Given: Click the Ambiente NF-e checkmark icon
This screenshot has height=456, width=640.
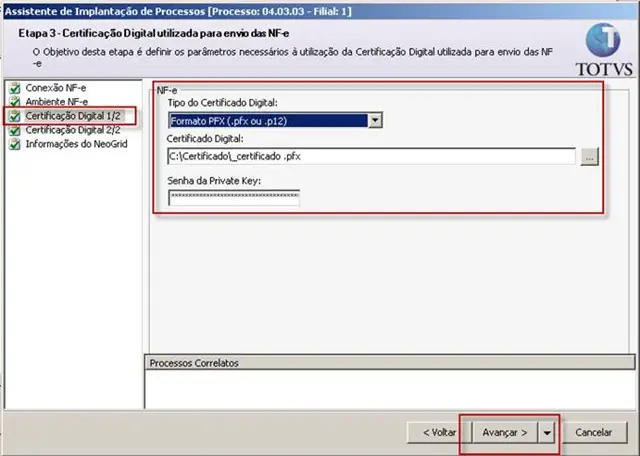Looking at the screenshot, I should click(x=15, y=102).
